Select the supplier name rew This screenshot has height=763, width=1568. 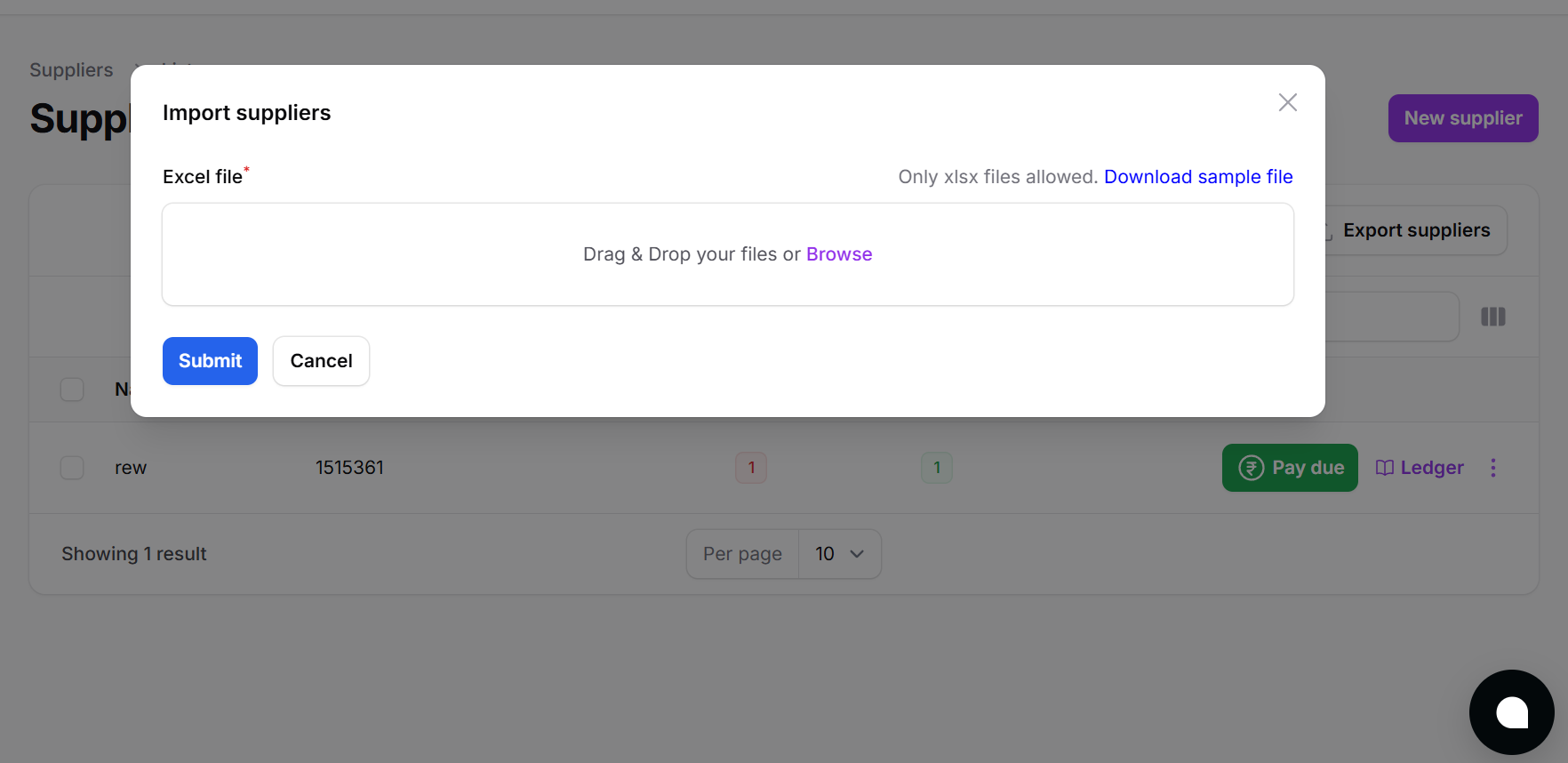131,468
